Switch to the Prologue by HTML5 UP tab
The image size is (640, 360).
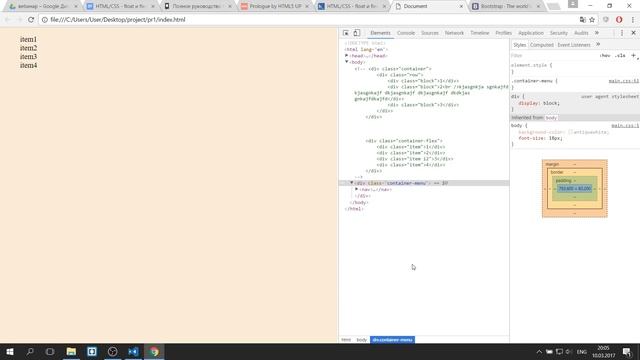pos(276,7)
